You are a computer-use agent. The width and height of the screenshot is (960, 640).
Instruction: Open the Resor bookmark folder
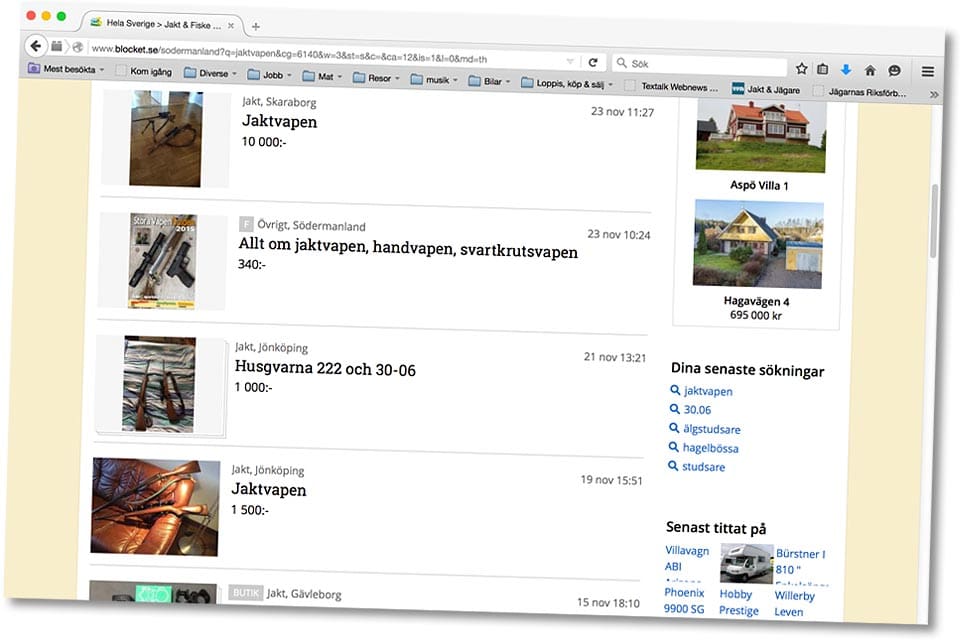click(376, 78)
